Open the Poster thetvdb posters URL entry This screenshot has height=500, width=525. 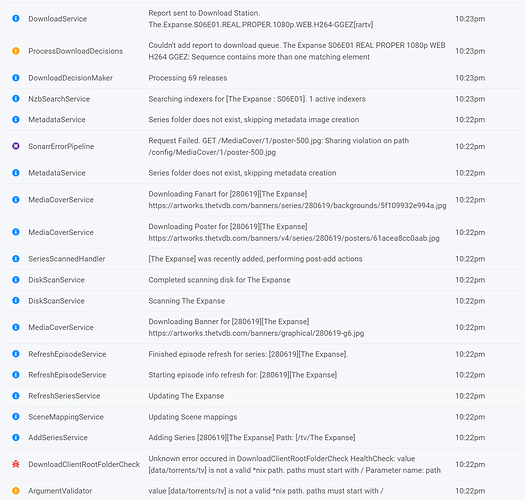pos(294,238)
